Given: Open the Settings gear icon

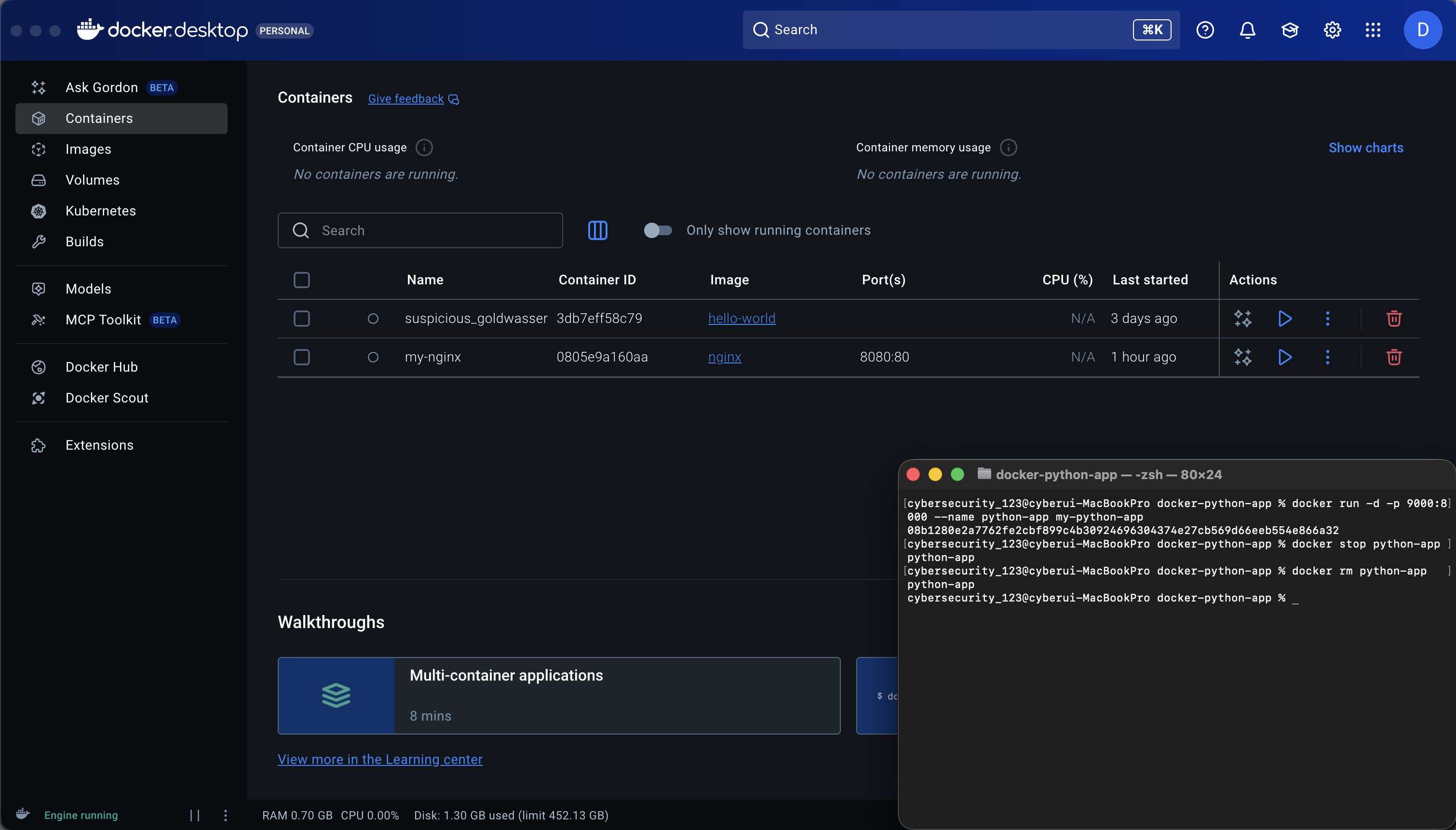Looking at the screenshot, I should pyautogui.click(x=1332, y=30).
